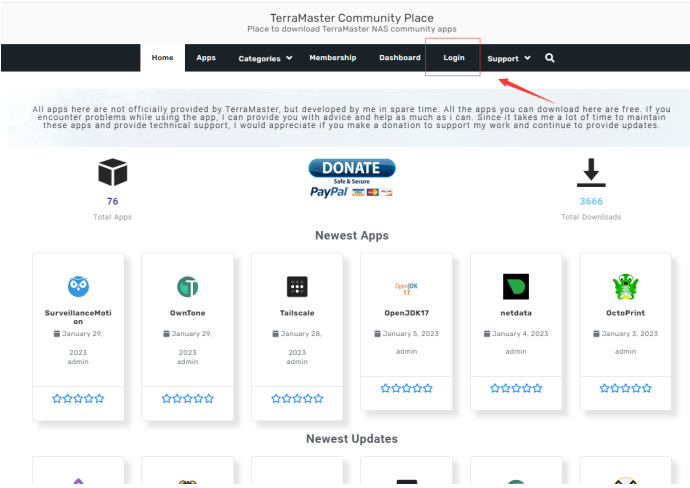This screenshot has width=690, height=488.
Task: Click the Tailscale dots icon
Action: pos(297,287)
